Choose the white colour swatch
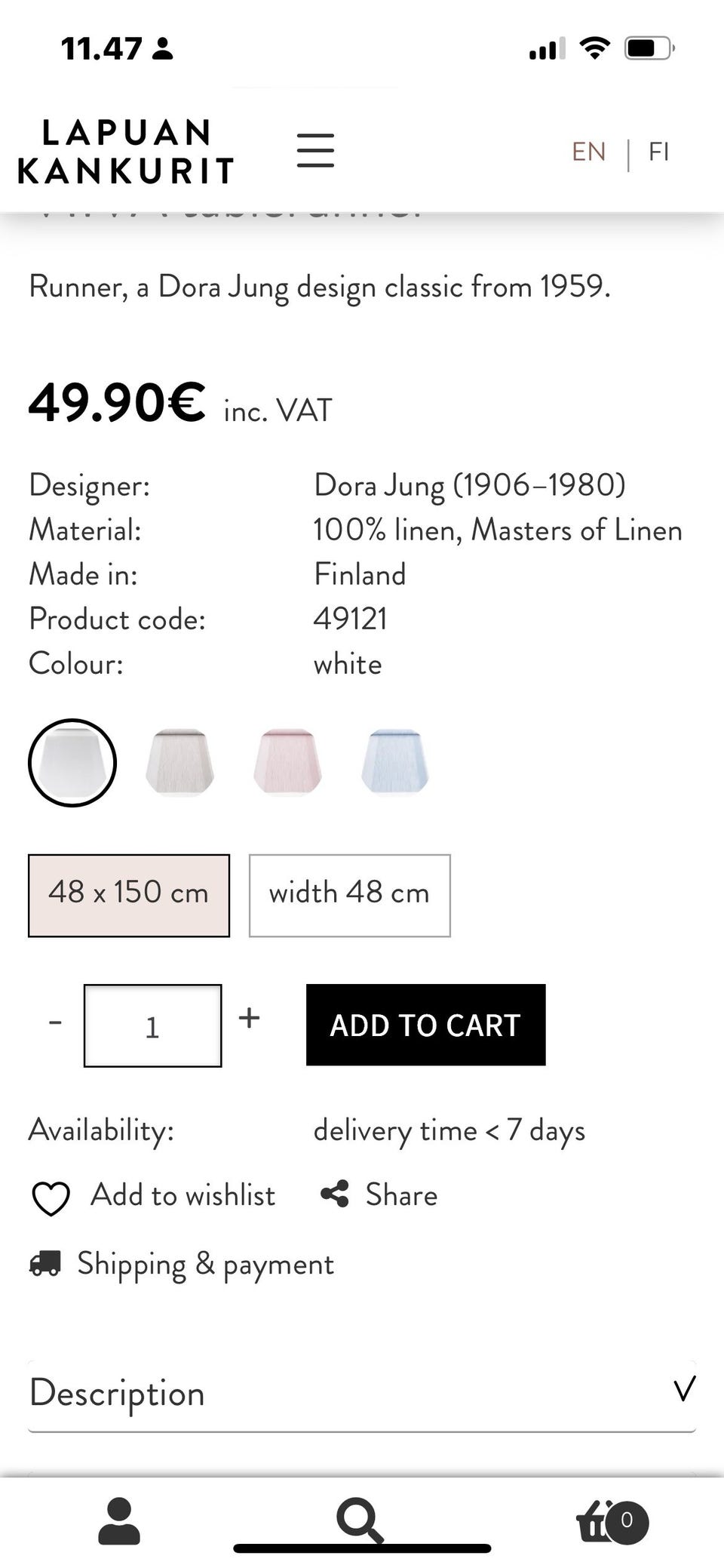This screenshot has height=1568, width=724. 72,763
